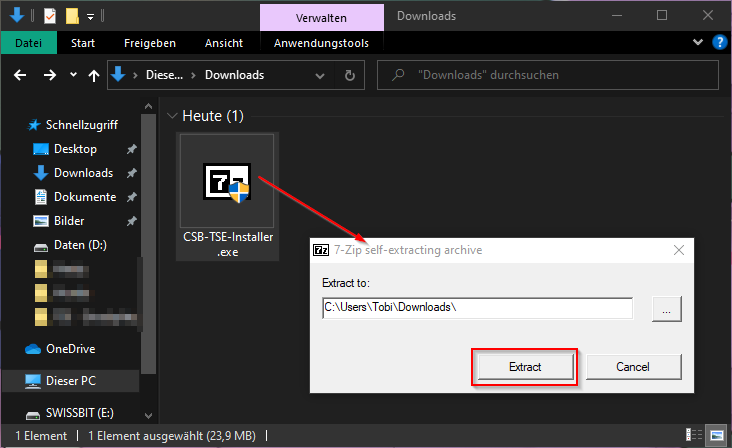Switch to large icons view in status bar
732x448 pixels.
click(x=717, y=435)
